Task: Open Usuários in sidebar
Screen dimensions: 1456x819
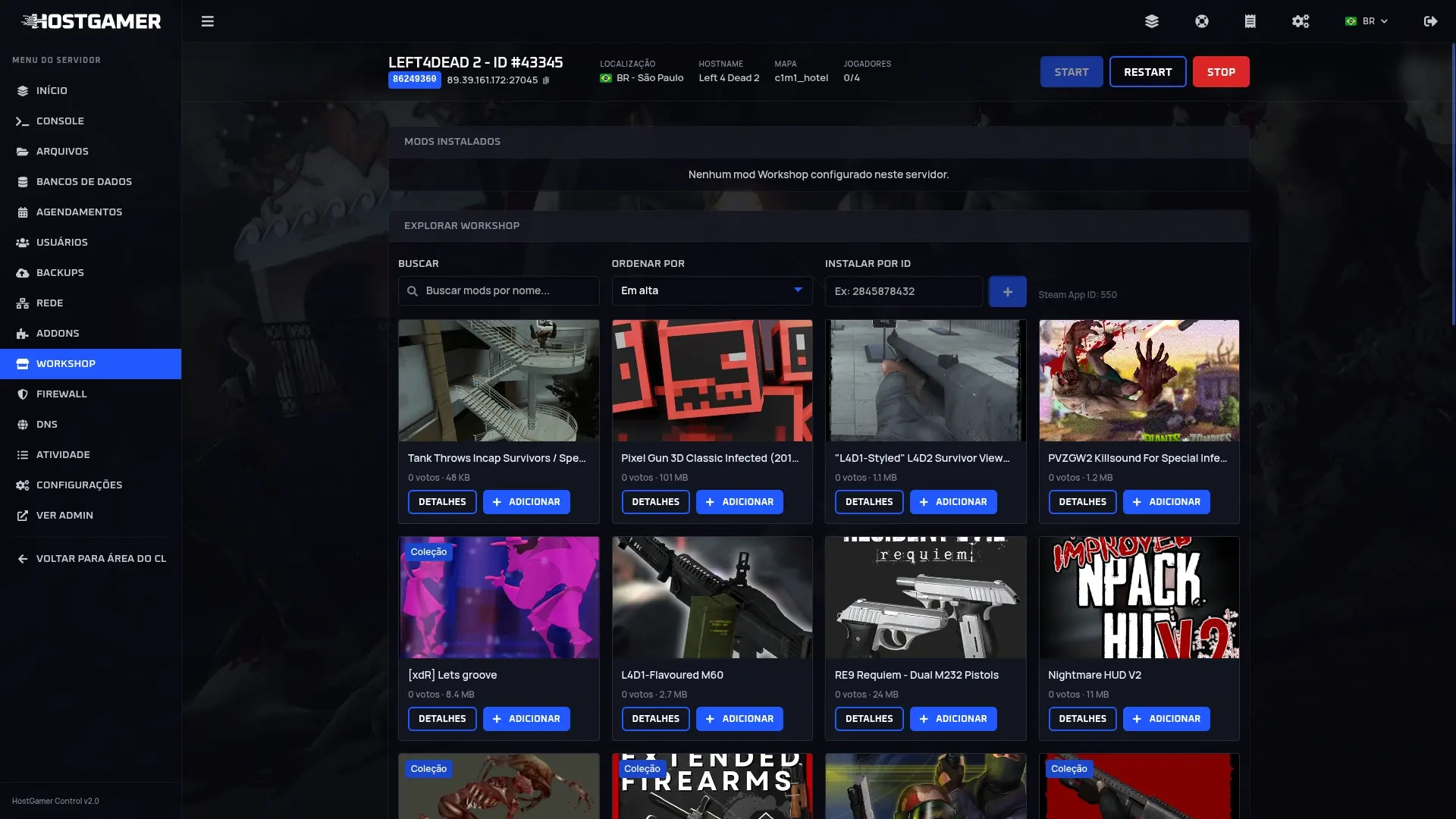Action: pos(91,243)
